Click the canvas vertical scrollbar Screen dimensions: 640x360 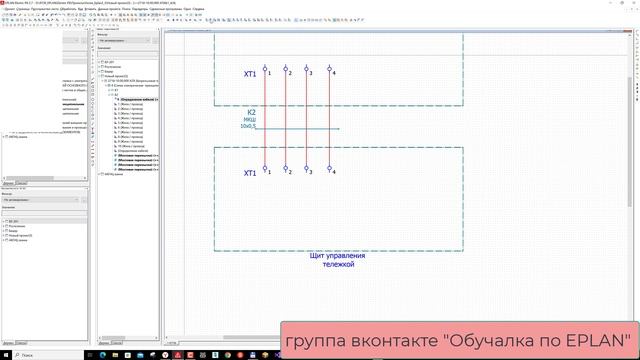tap(630, 143)
